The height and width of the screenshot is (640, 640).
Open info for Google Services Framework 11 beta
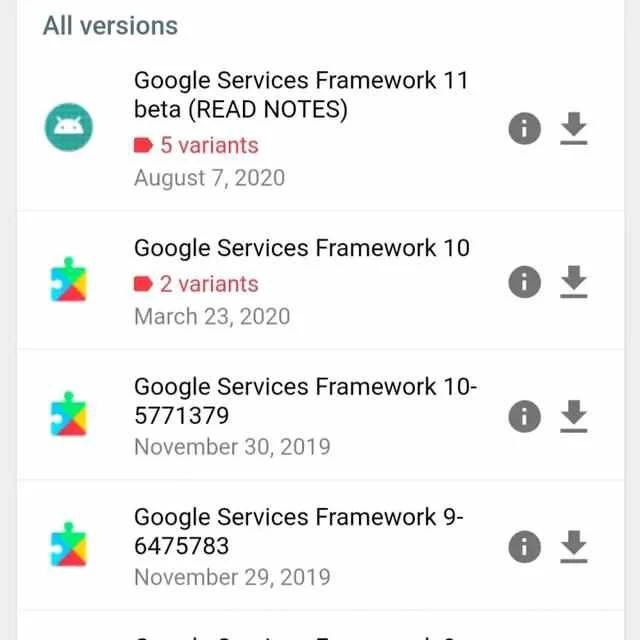point(524,128)
